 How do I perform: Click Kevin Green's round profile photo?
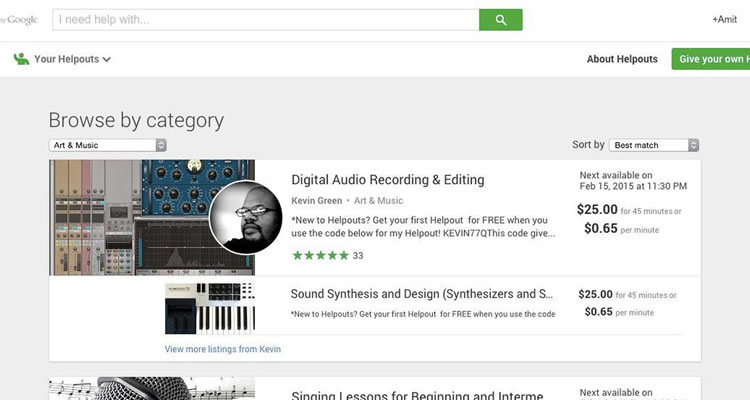coord(245,217)
